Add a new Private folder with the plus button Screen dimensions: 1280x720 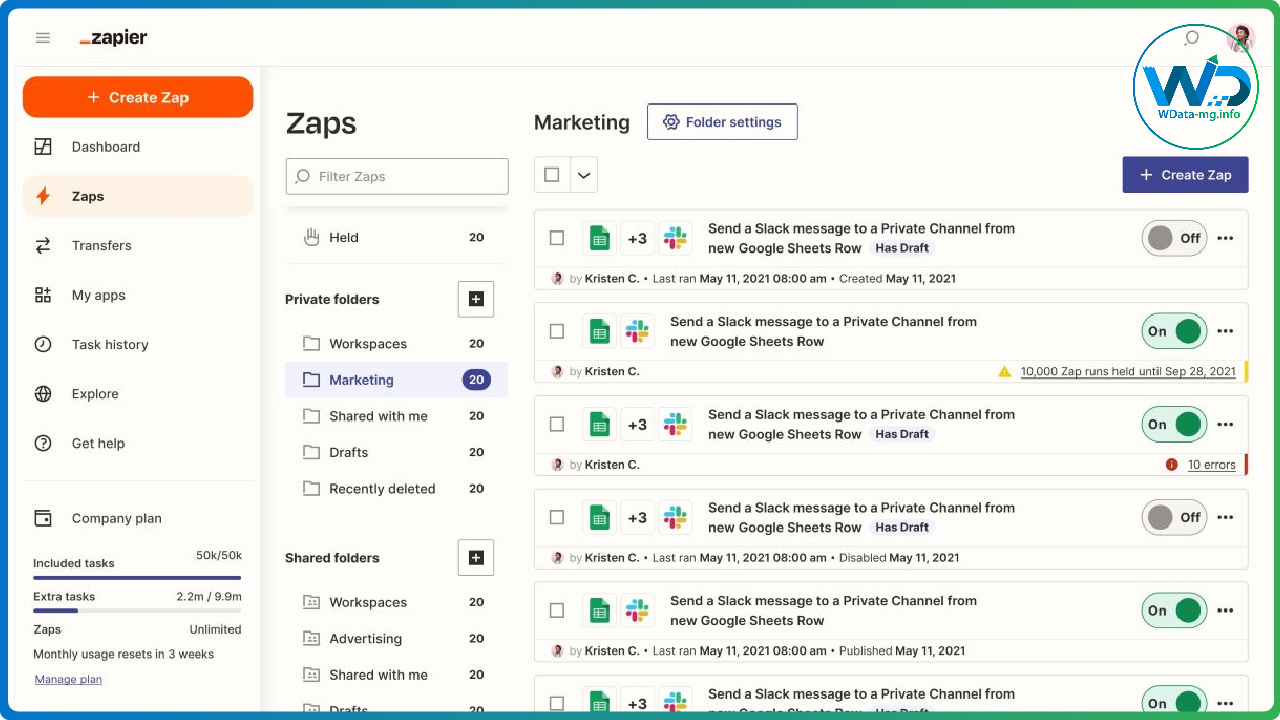pos(476,299)
